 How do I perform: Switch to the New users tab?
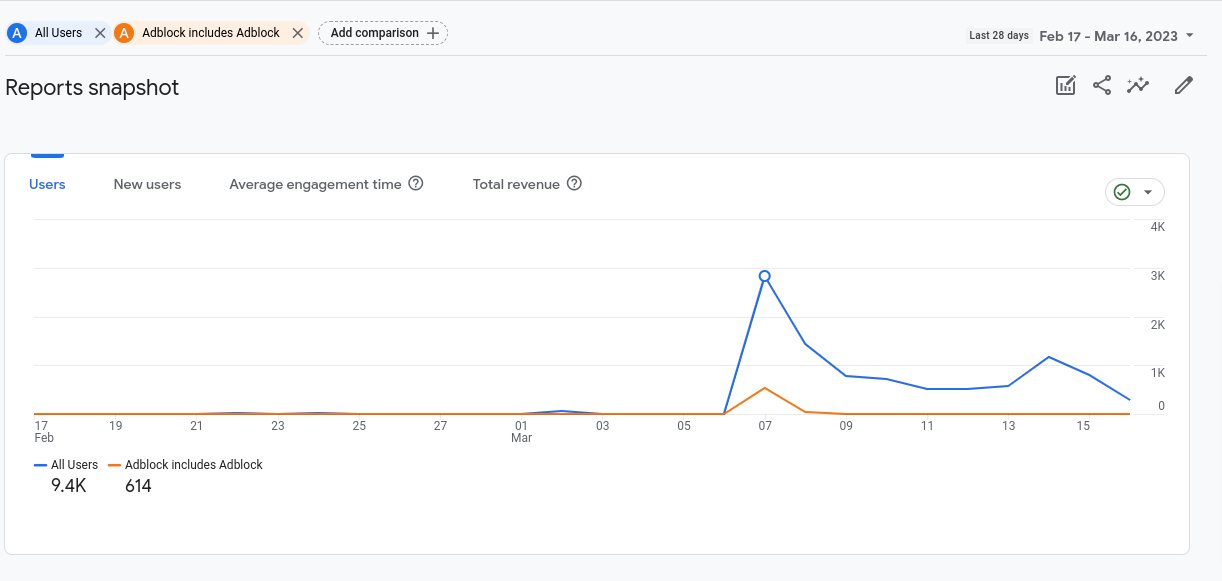(147, 185)
